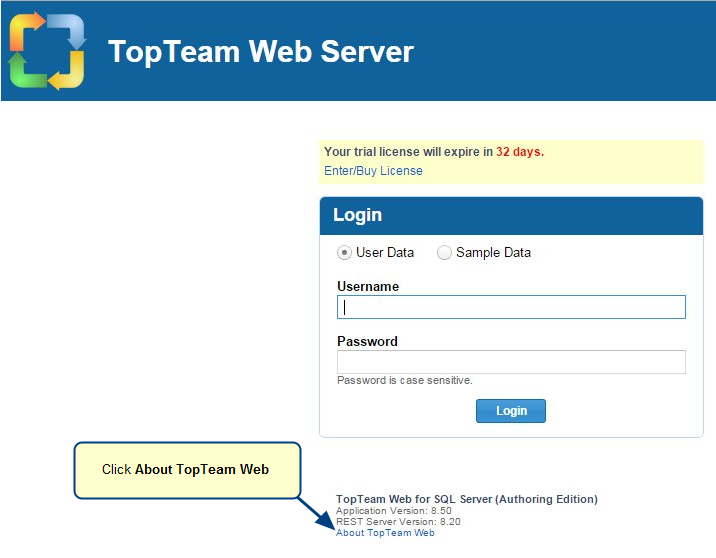Open the About TopTeam Web link
This screenshot has width=716, height=558.
click(385, 533)
